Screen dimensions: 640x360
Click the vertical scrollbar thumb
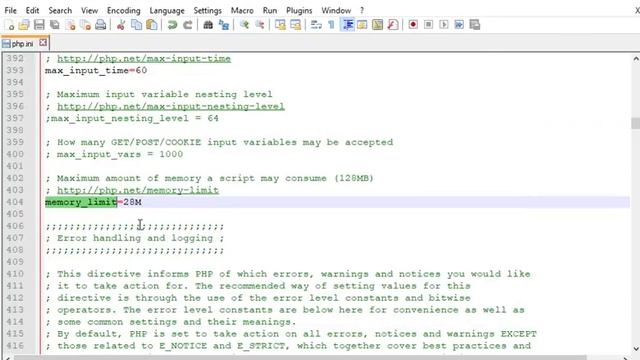(635, 123)
